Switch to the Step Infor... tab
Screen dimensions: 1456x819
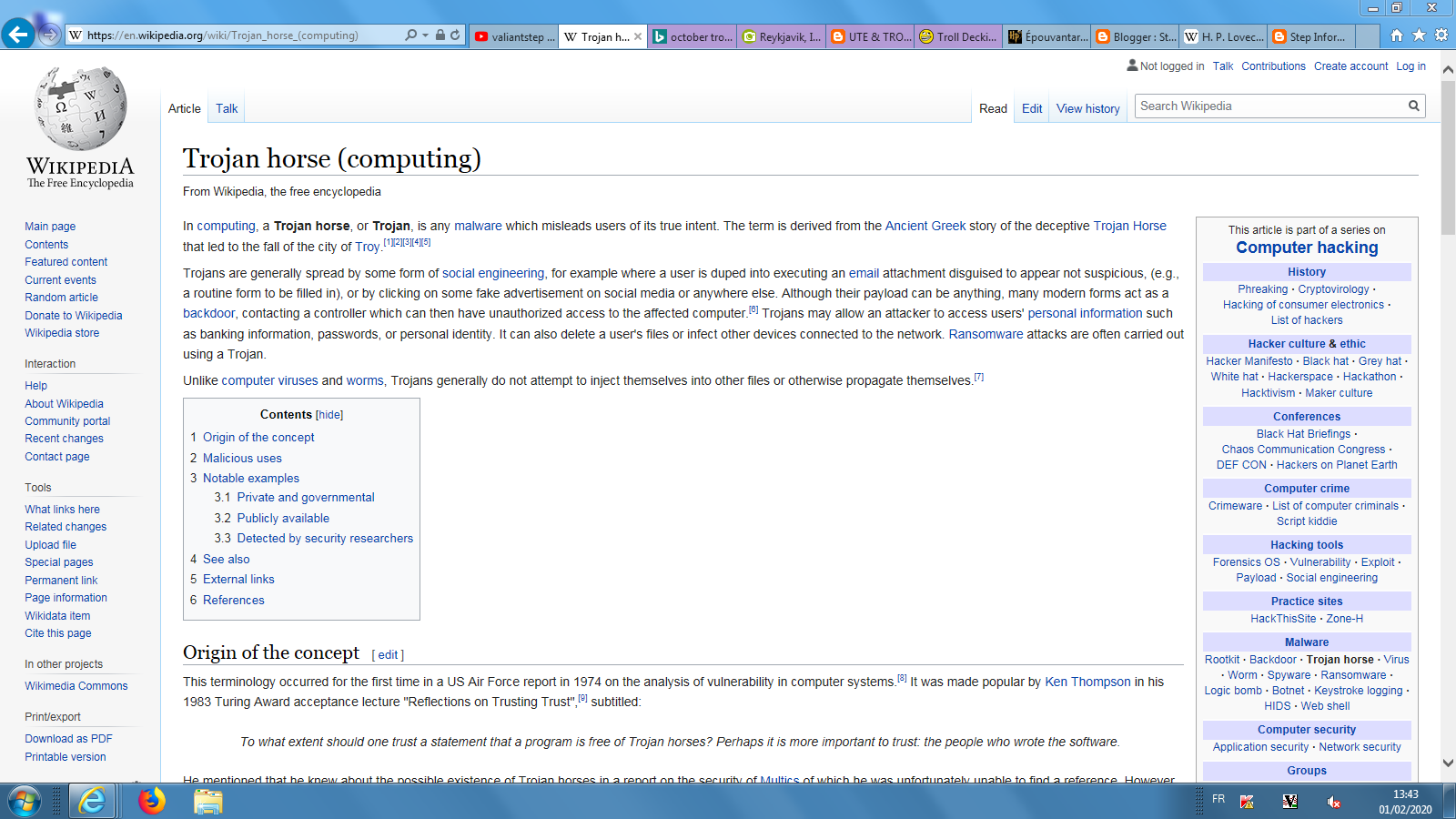point(1312,37)
